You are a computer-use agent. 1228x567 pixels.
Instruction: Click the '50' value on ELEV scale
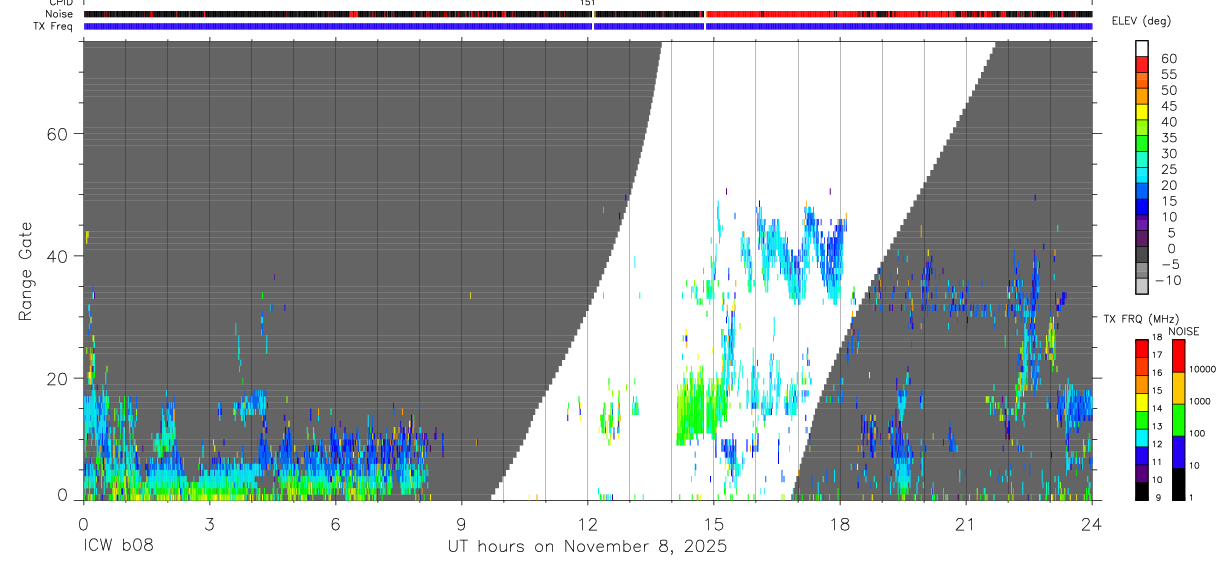(1168, 90)
